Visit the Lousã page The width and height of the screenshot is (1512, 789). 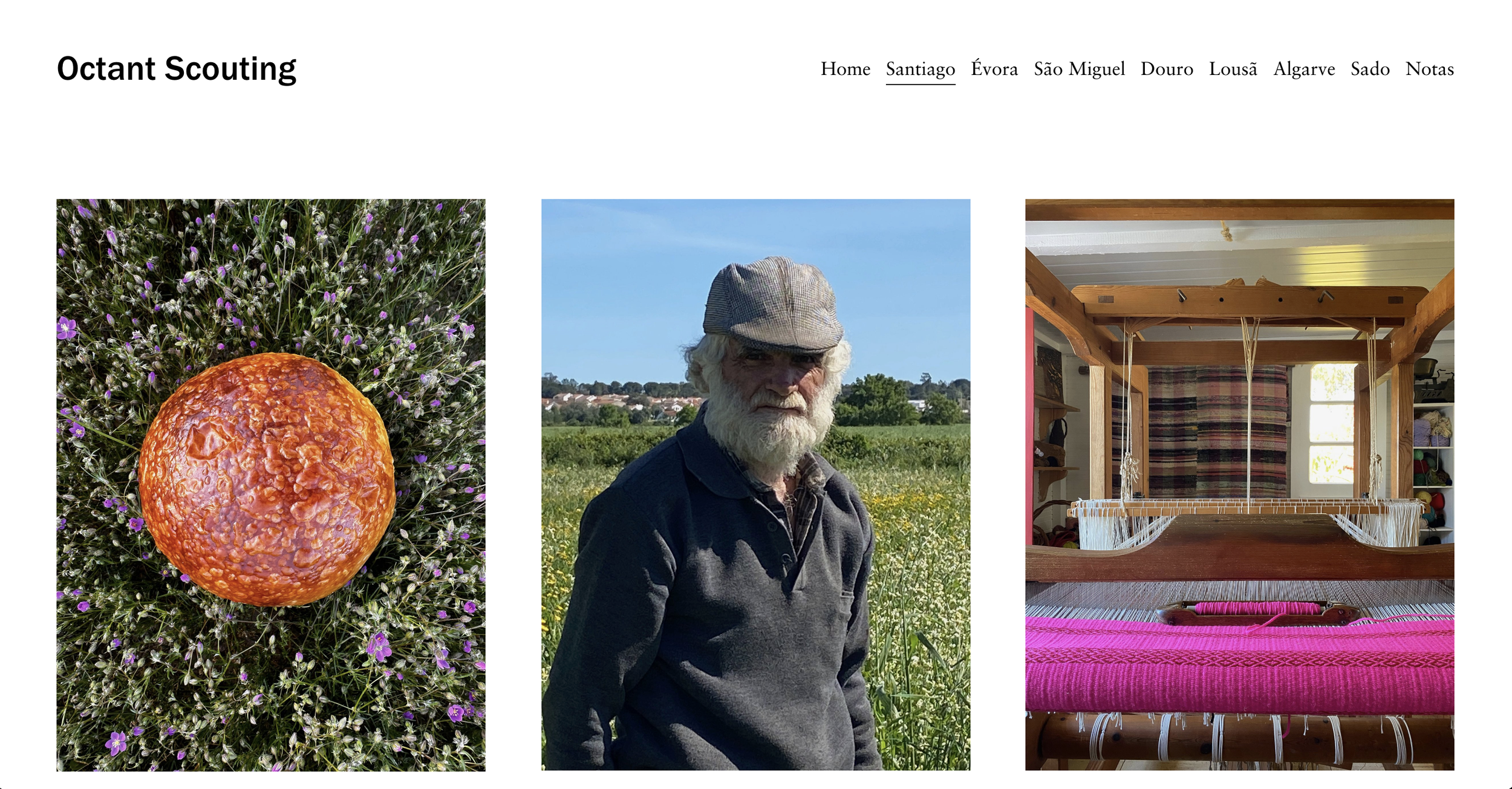(1233, 69)
